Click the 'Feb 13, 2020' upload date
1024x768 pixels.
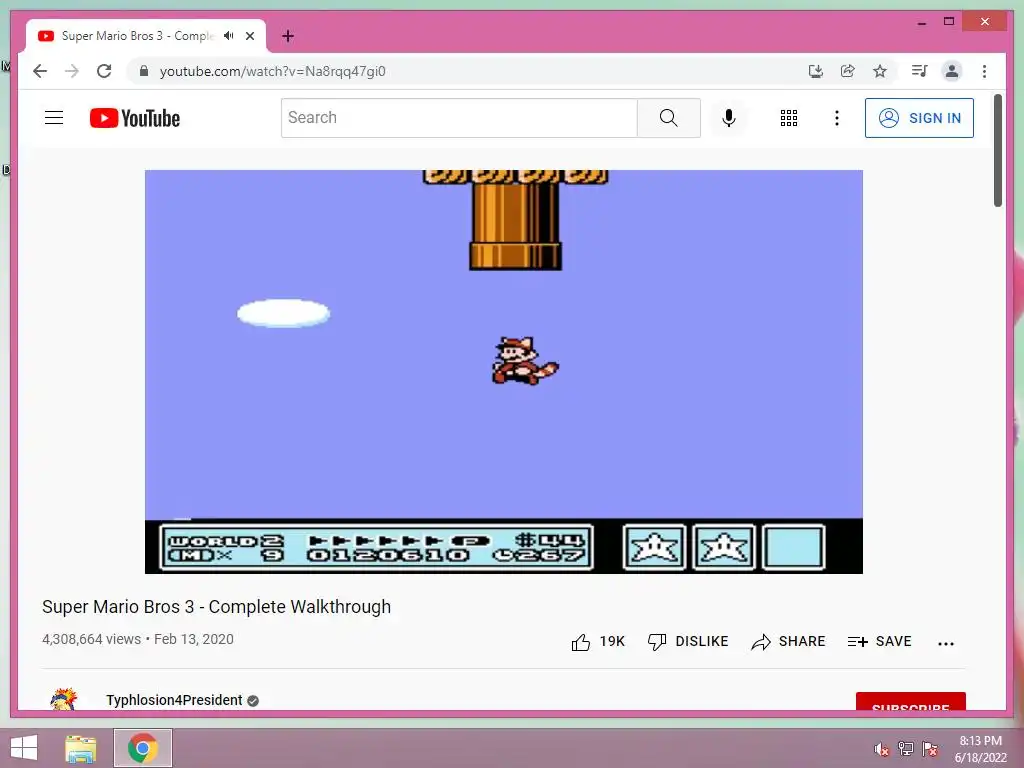[x=193, y=639]
